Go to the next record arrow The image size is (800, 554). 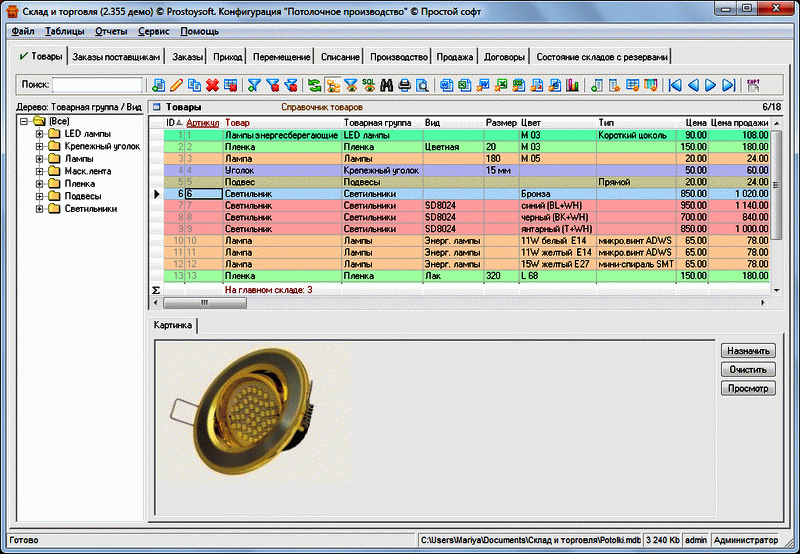tap(710, 85)
